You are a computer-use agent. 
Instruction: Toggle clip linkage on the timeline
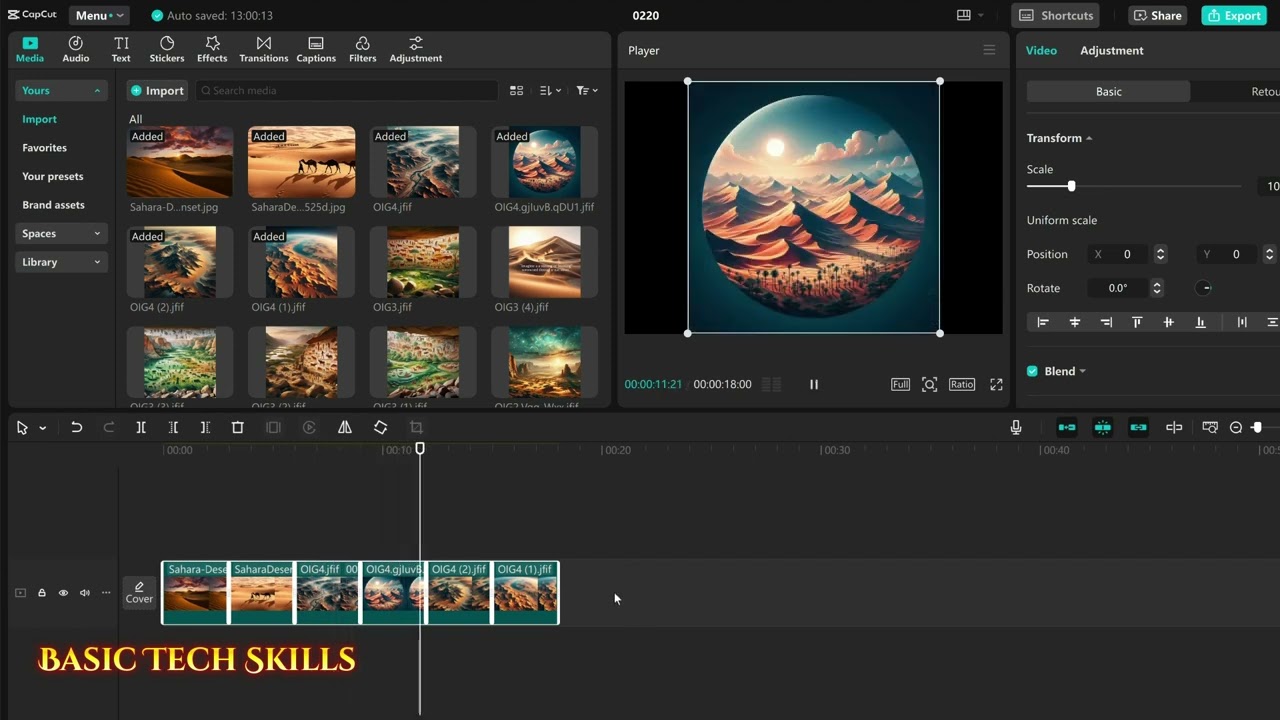[x=1139, y=427]
